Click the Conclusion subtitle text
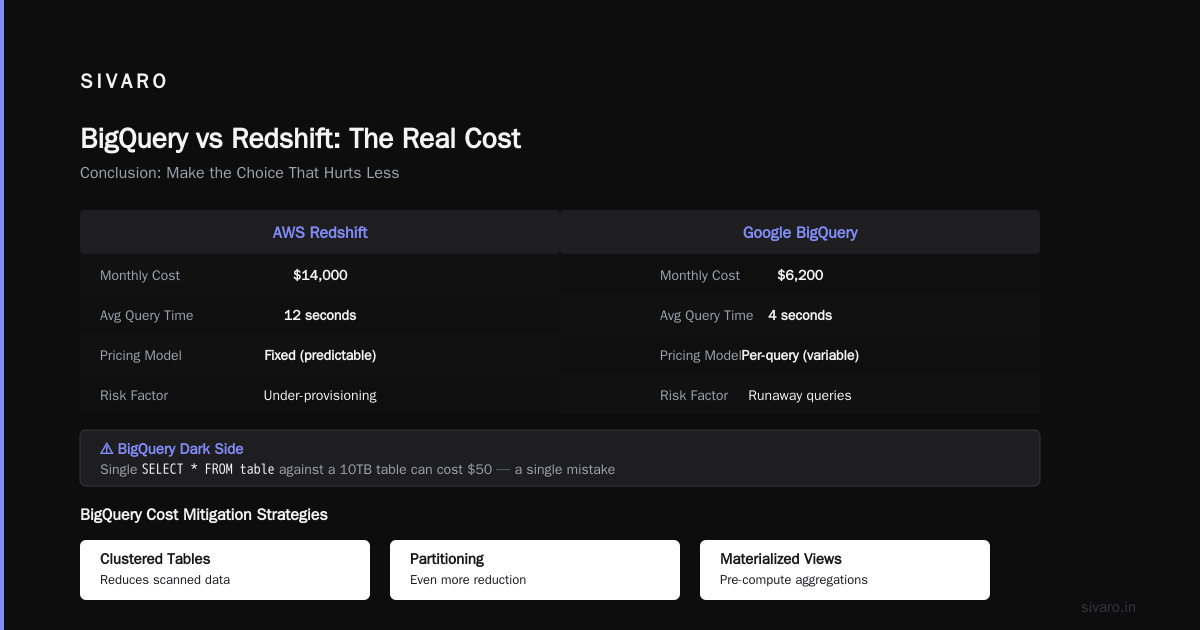This screenshot has height=630, width=1200. pyautogui.click(x=240, y=173)
